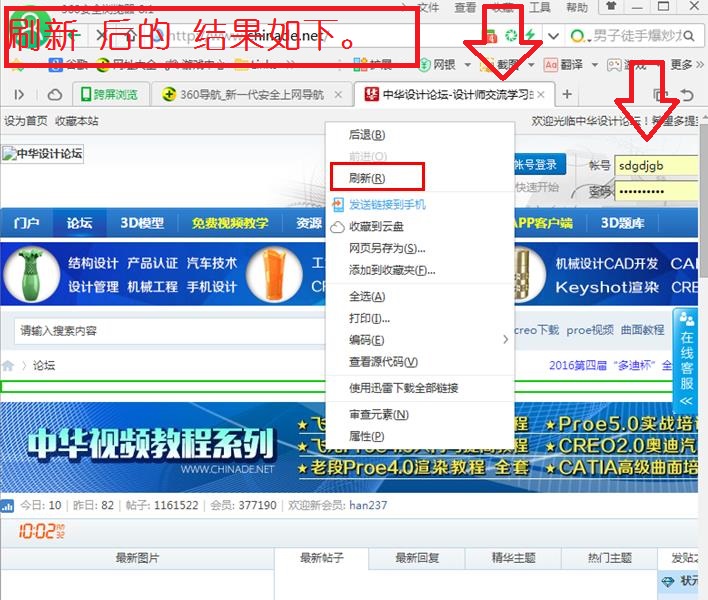Click the 收藏本站 link
This screenshot has height=600, width=708.
click(77, 121)
